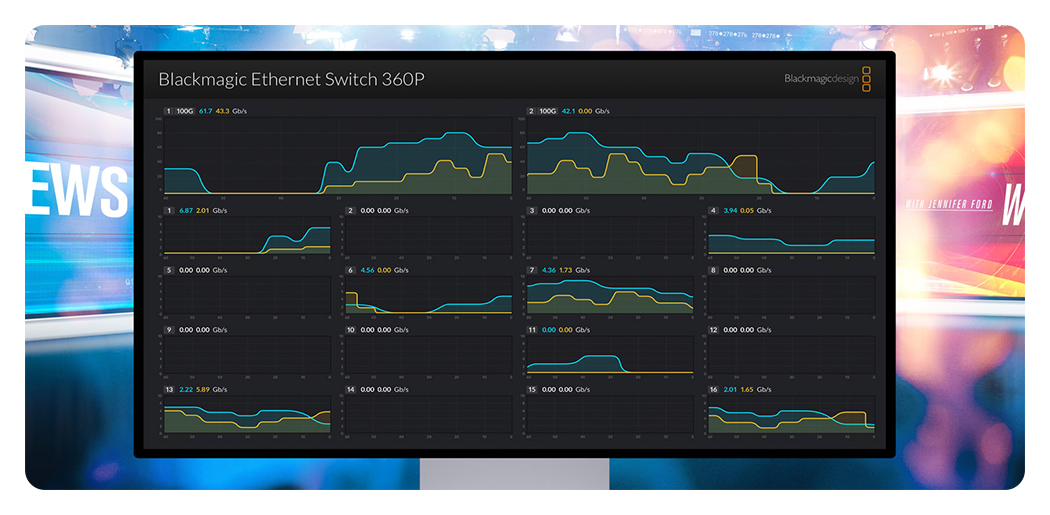The height and width of the screenshot is (515, 1050).
Task: Open the 100G port 2 traffic graph
Action: click(701, 155)
